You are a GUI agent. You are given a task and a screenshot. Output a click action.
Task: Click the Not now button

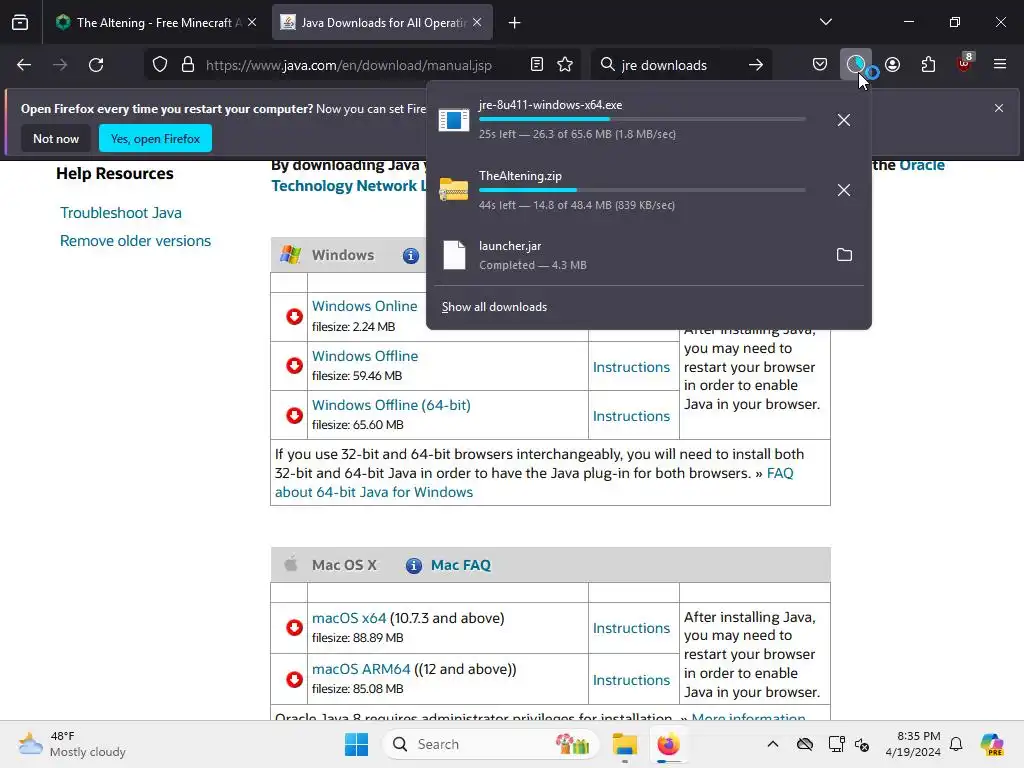(x=56, y=139)
